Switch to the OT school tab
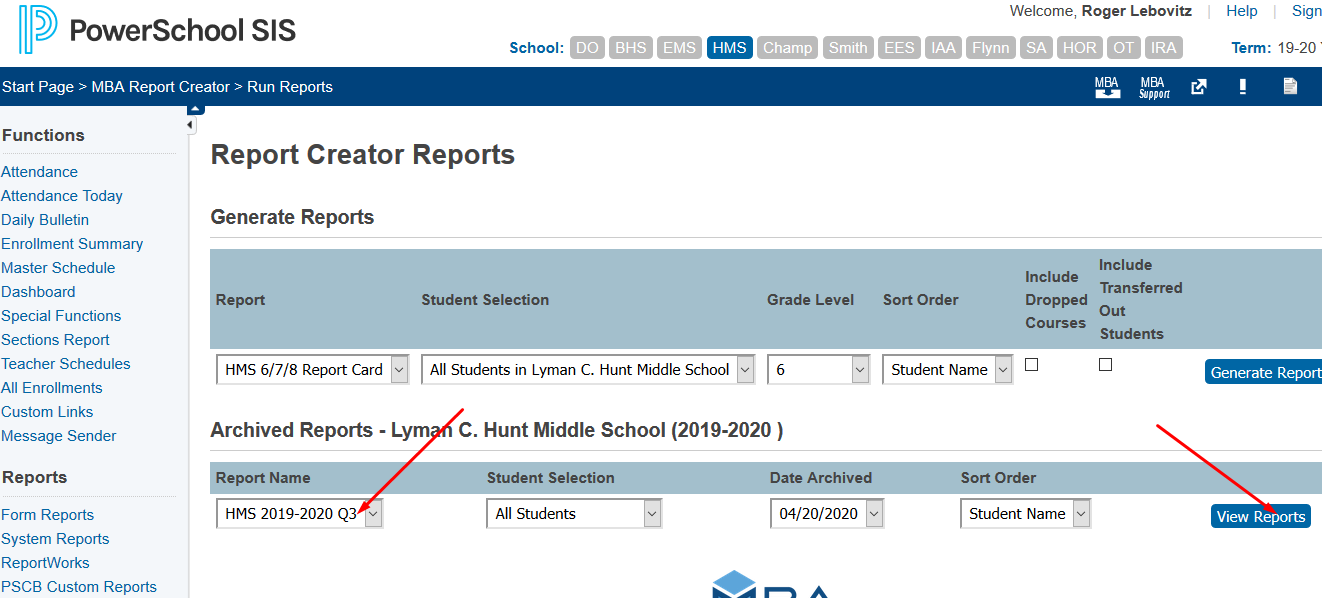The width and height of the screenshot is (1322, 598). (x=1124, y=47)
